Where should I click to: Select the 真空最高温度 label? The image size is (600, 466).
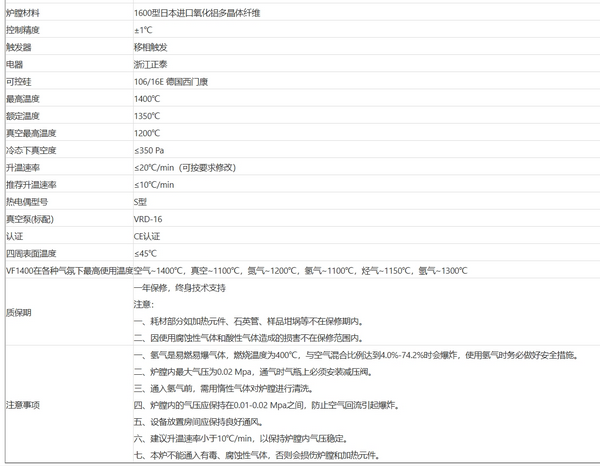tap(31, 133)
